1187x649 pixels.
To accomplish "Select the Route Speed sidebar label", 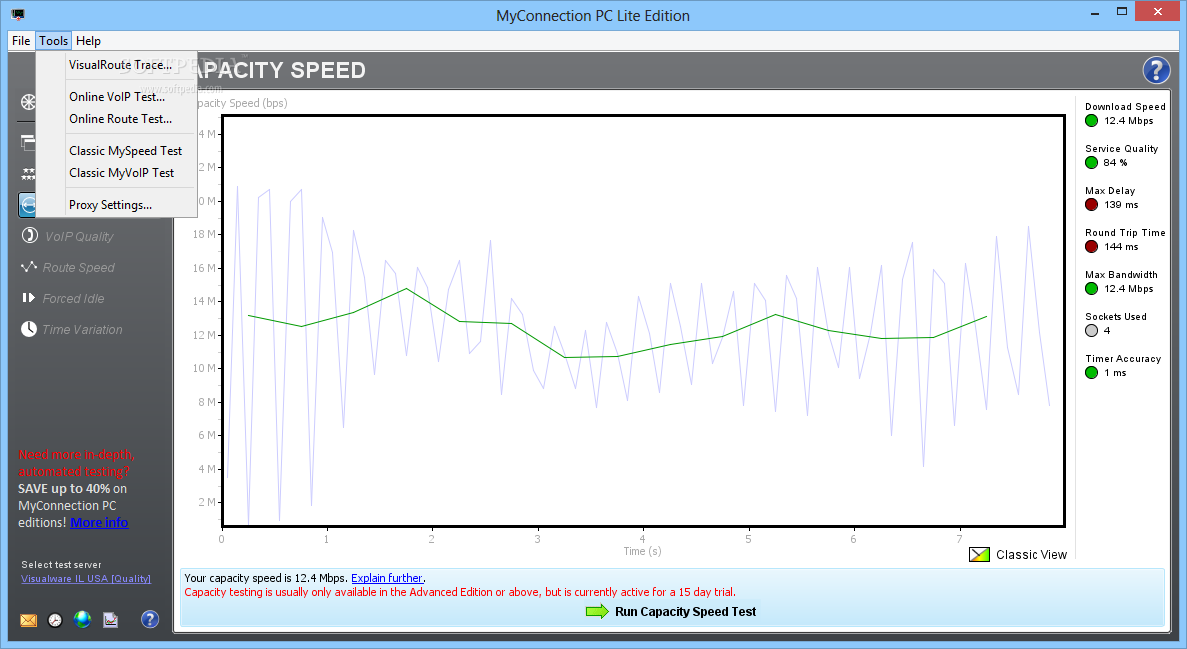I will tap(79, 267).
